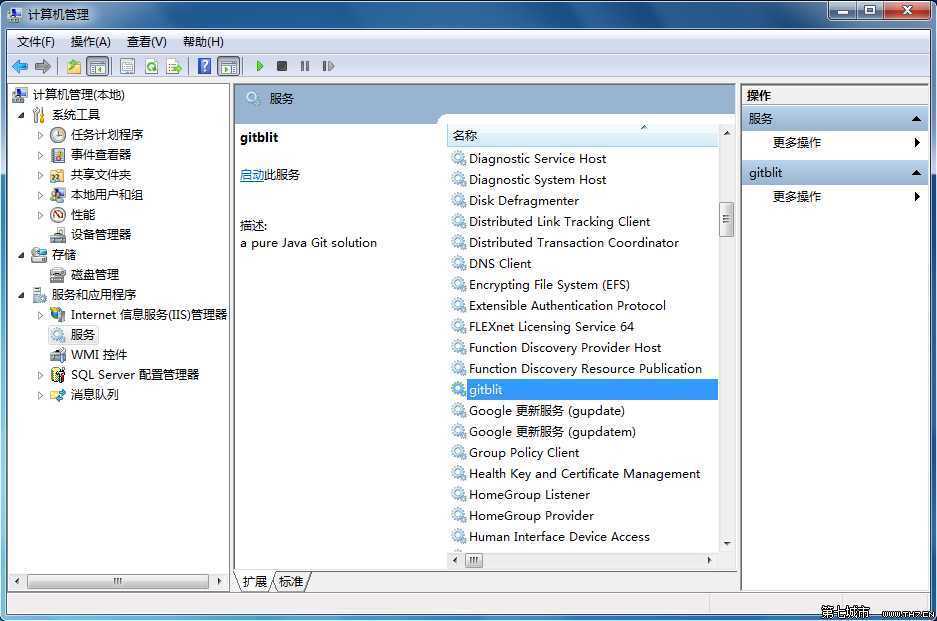The width and height of the screenshot is (937, 621).
Task: Select 事件查看器 icon in tree
Action: click(x=58, y=155)
